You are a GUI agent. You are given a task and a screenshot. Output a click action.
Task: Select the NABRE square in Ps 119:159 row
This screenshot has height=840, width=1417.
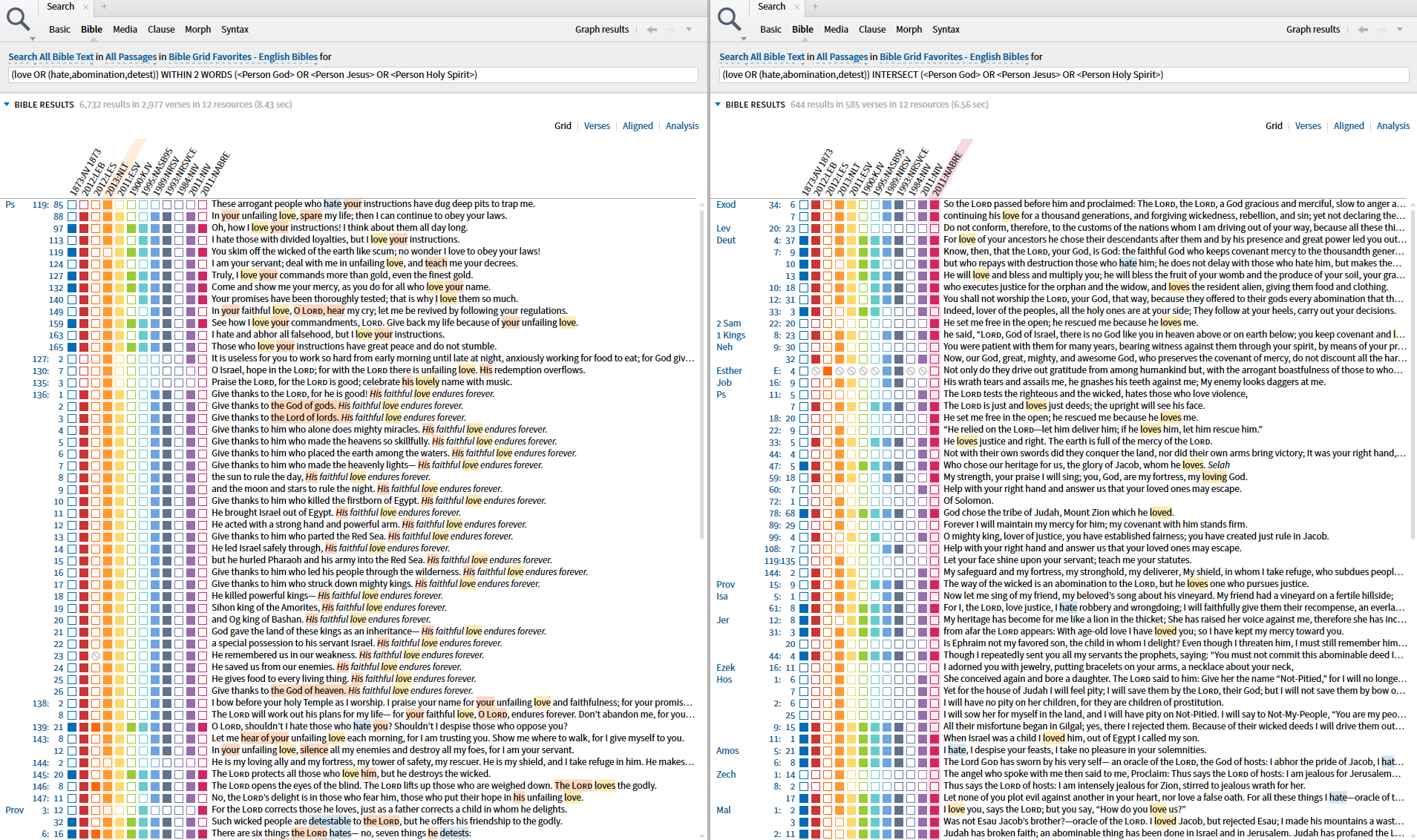pyautogui.click(x=203, y=324)
